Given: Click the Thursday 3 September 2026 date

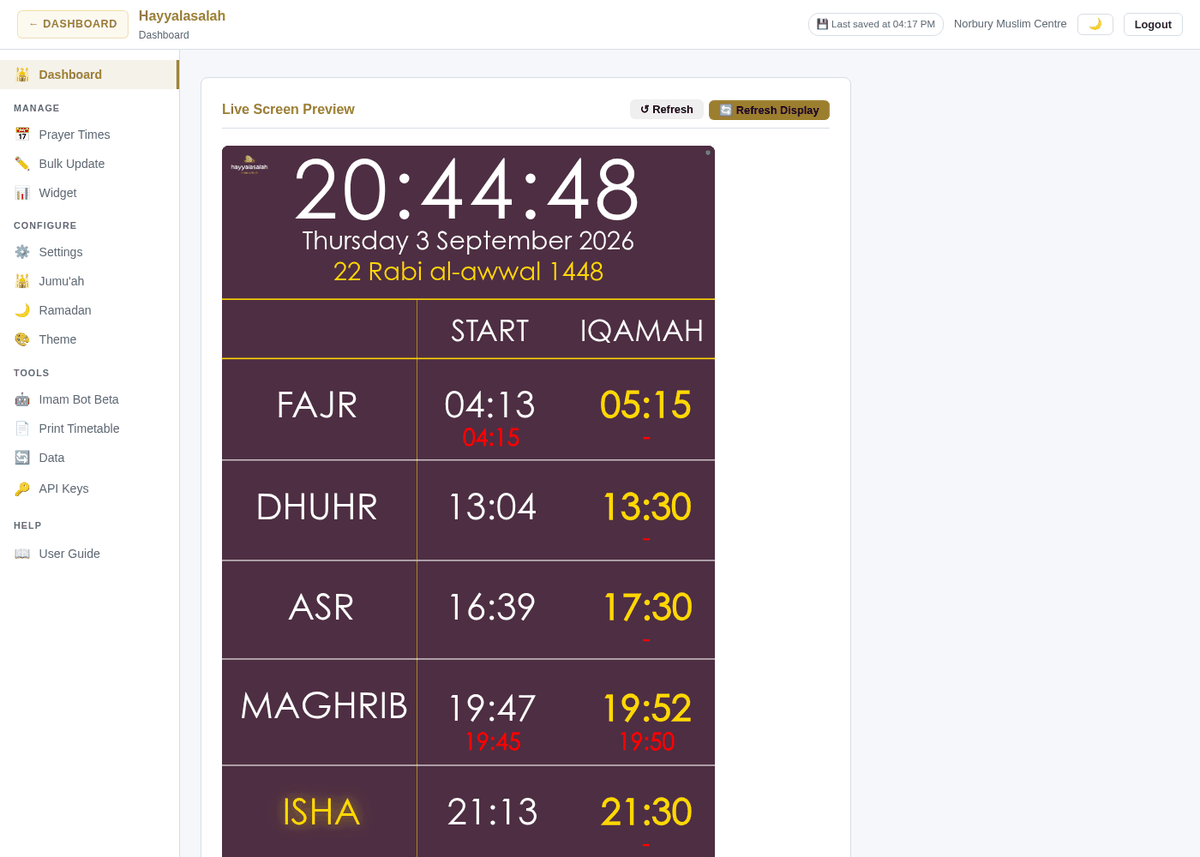Looking at the screenshot, I should 468,241.
